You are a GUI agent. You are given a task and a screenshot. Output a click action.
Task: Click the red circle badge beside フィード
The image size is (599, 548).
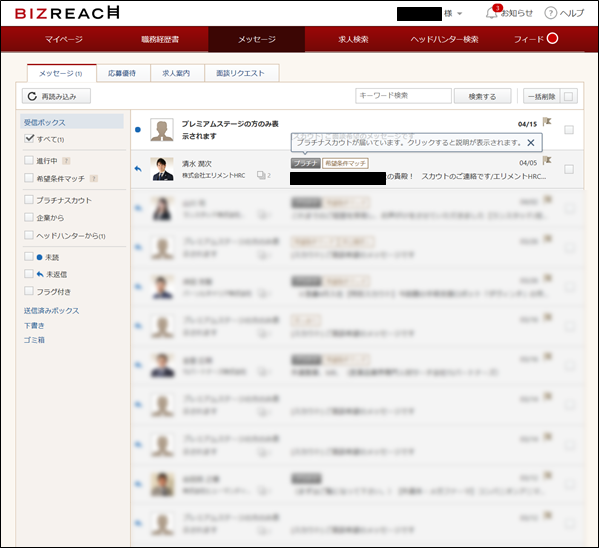point(552,38)
